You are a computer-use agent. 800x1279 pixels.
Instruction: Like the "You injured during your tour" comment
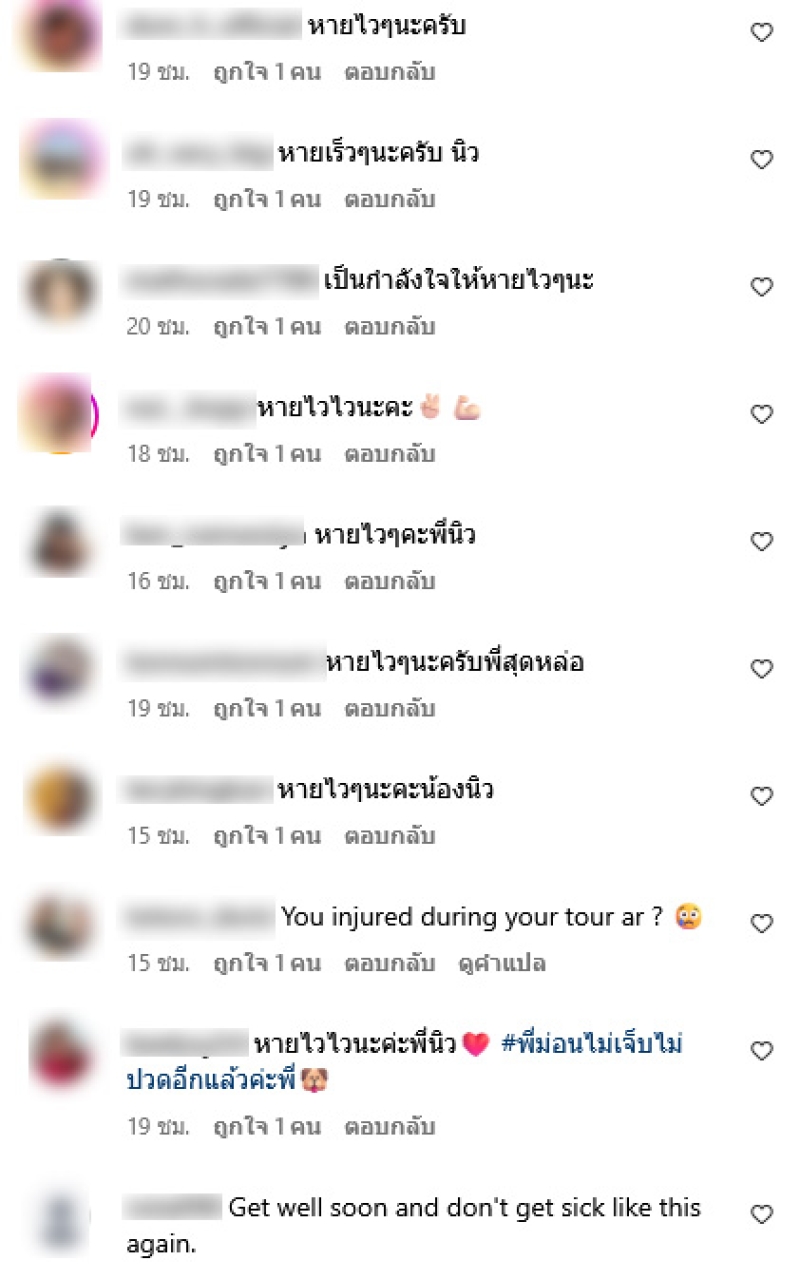click(762, 924)
